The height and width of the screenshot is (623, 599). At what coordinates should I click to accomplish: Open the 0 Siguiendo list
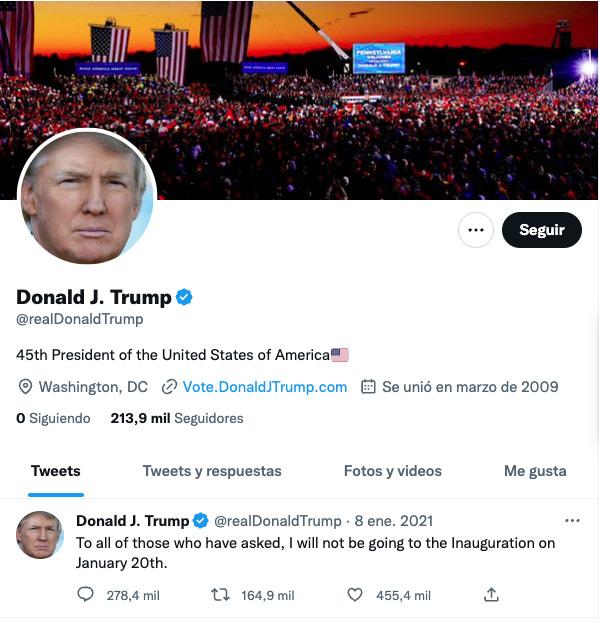53,418
